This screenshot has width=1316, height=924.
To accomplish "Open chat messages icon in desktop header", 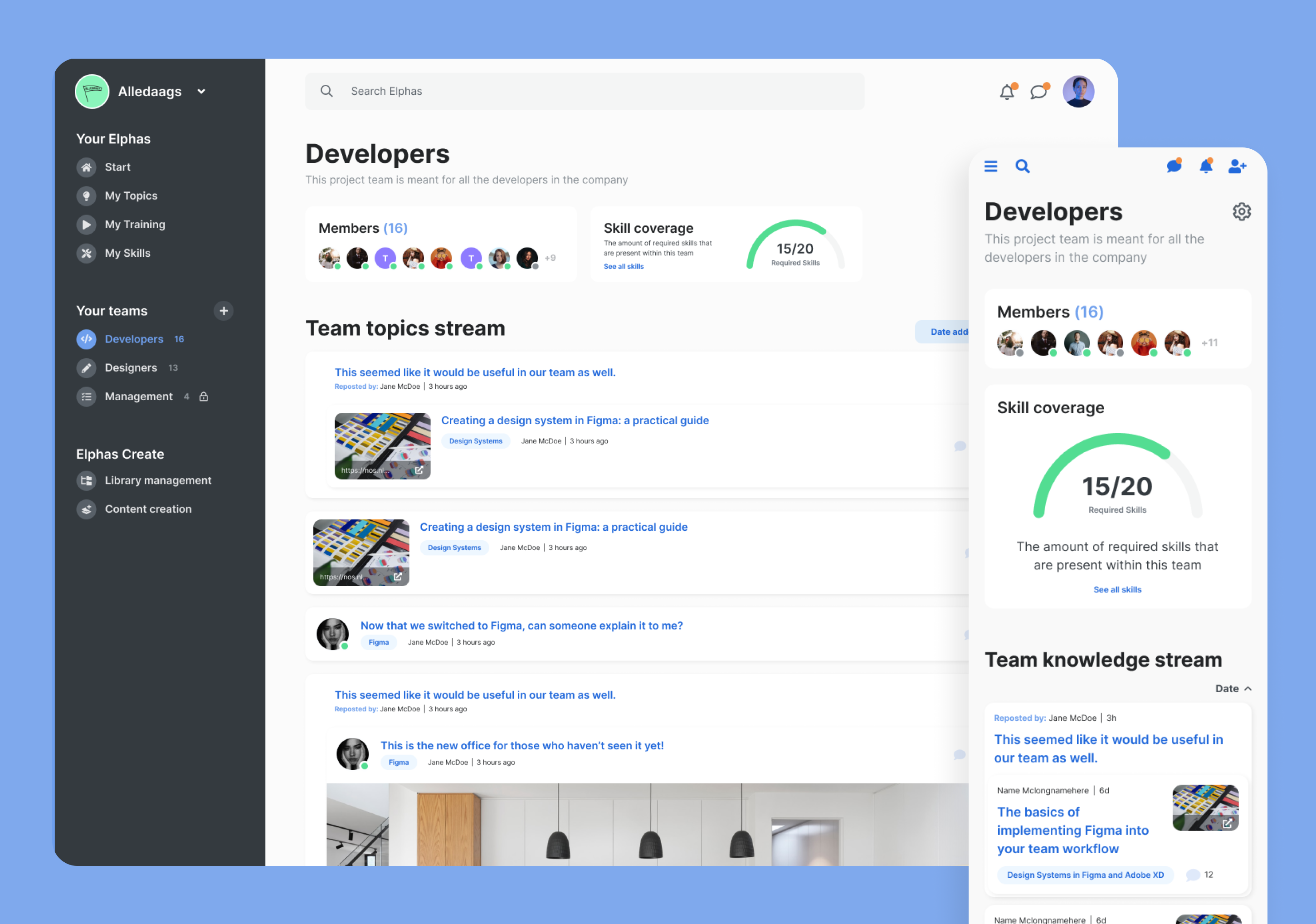I will click(1038, 92).
